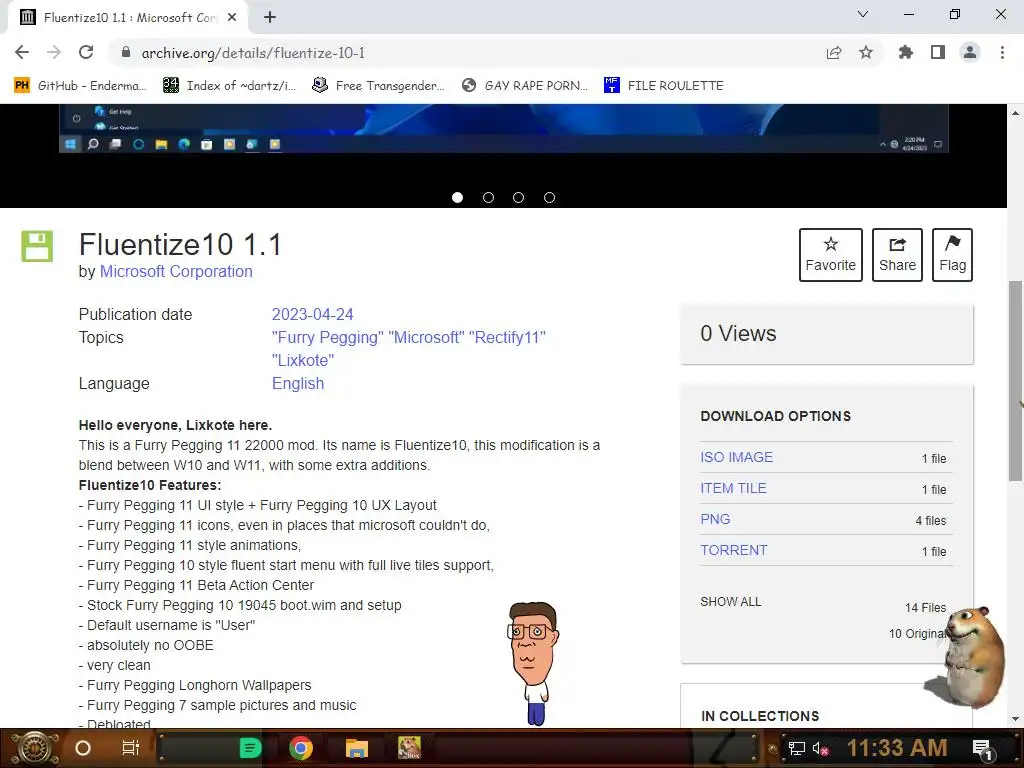
Task: Open the "Microsoft" topic link
Action: click(426, 338)
